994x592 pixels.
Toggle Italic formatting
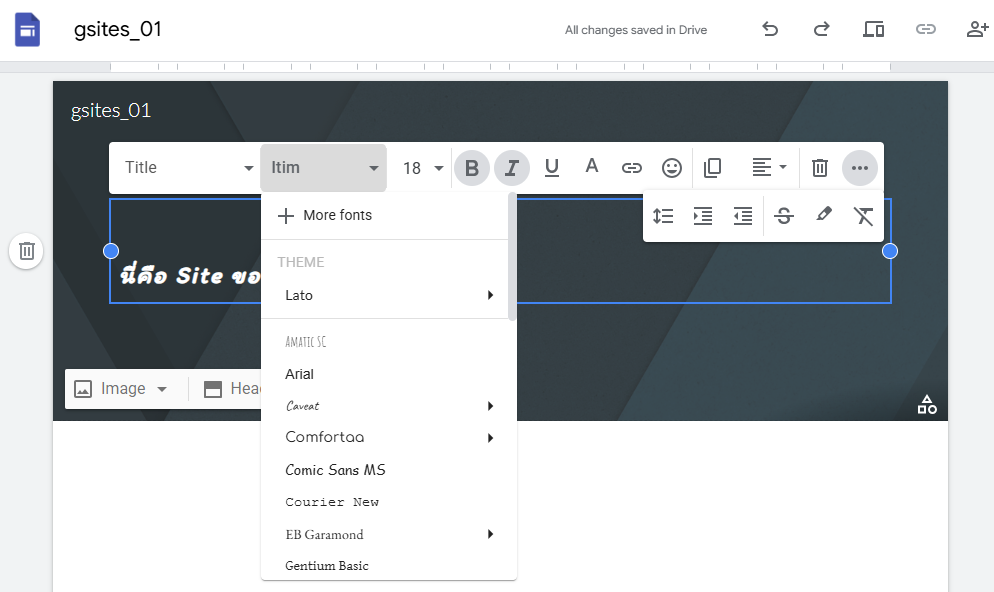(512, 168)
